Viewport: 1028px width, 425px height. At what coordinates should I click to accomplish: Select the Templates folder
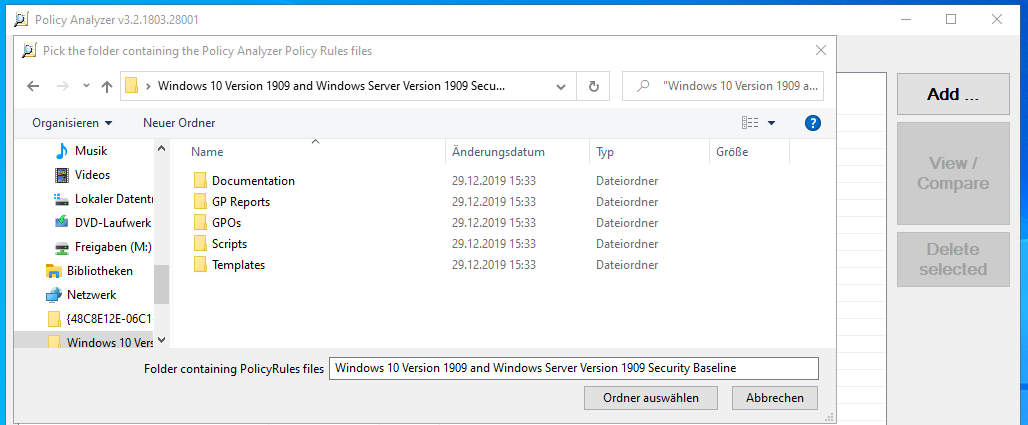239,265
